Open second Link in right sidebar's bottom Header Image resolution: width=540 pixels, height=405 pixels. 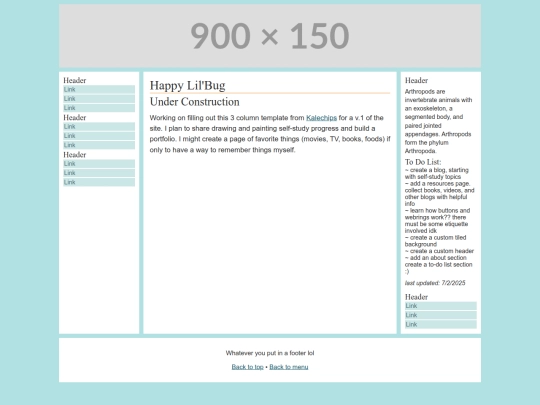tap(441, 315)
